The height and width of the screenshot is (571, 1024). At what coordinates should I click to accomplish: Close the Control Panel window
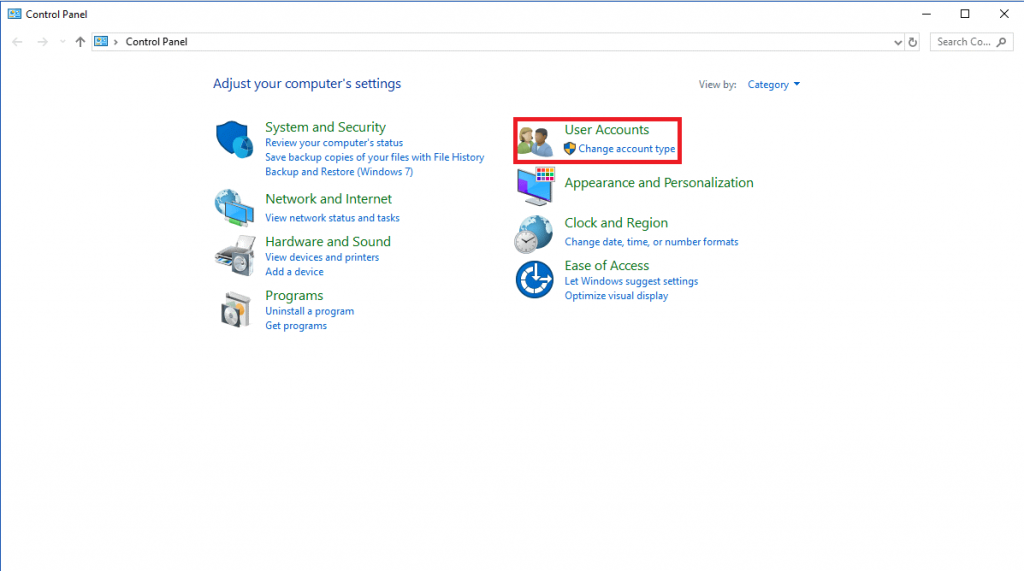tap(1004, 14)
